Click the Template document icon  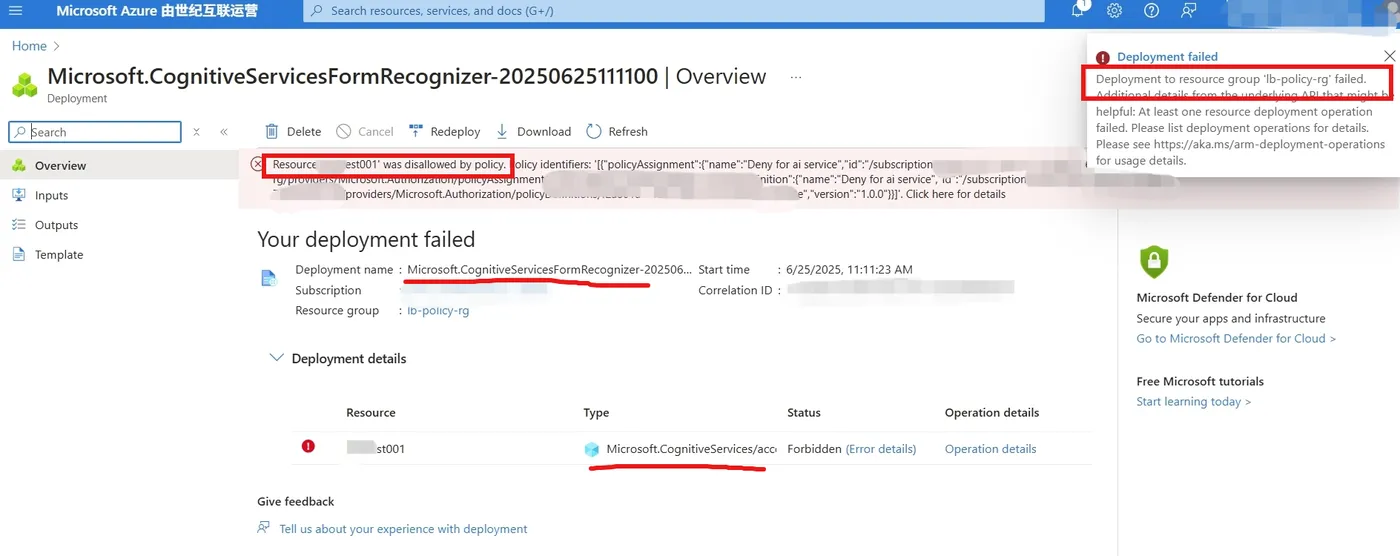point(18,255)
